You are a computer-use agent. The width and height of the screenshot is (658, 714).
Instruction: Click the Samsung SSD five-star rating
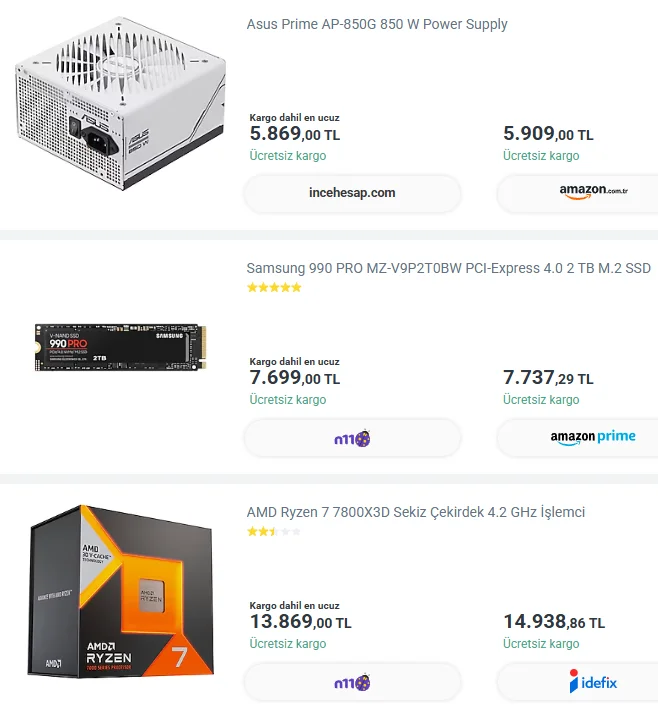point(274,288)
